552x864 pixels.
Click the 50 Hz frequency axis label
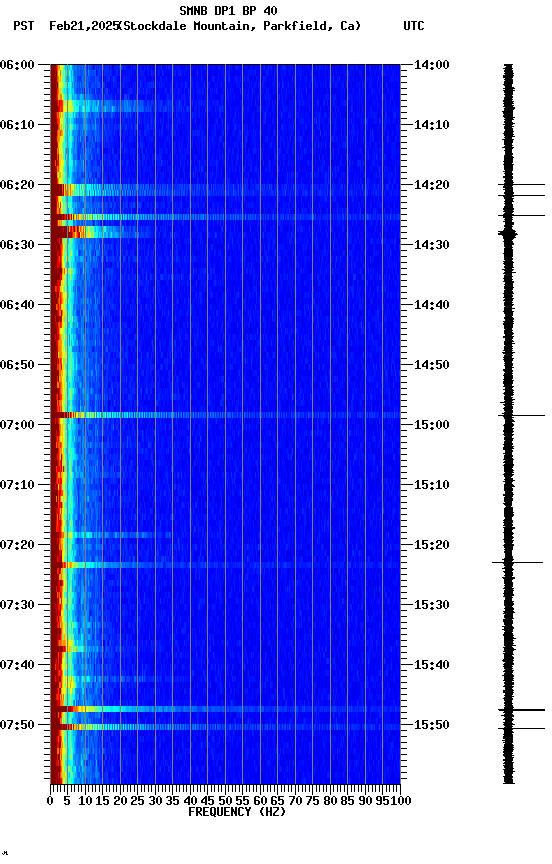[225, 801]
